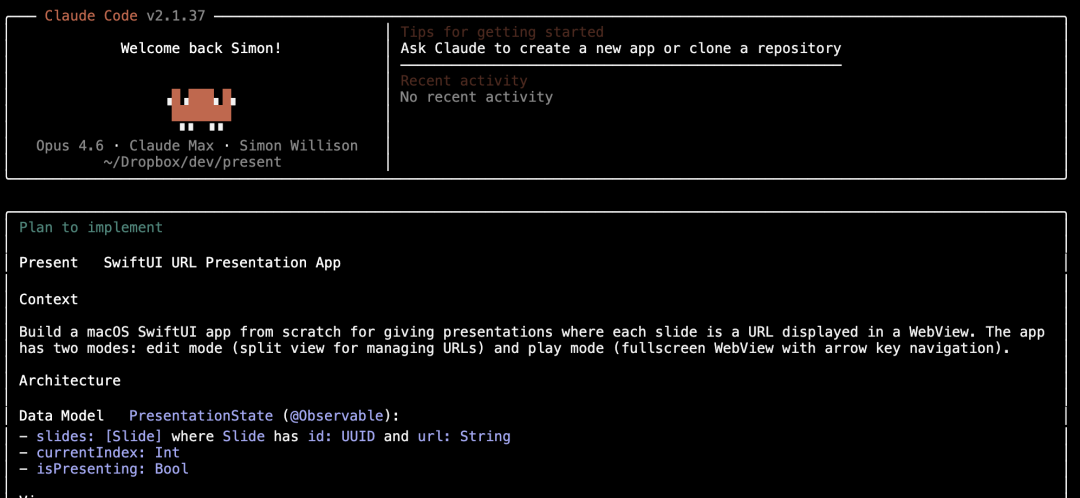Click the Architecture section heading
Image resolution: width=1080 pixels, height=498 pixels.
pos(70,380)
